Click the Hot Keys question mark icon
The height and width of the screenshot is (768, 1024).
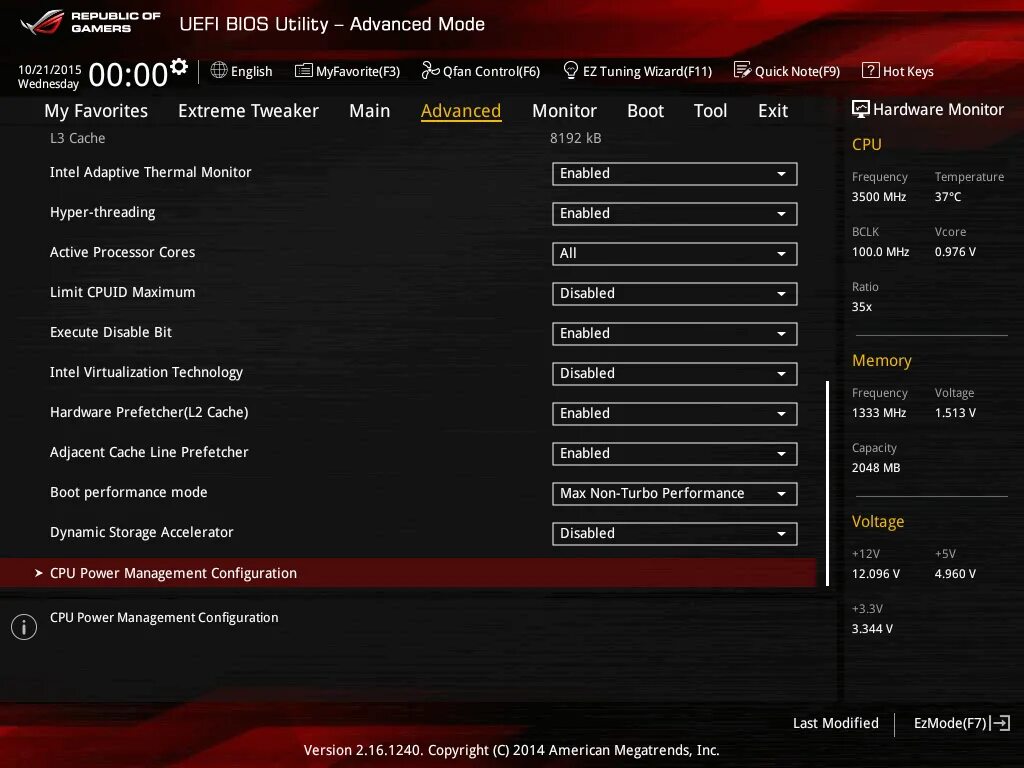point(871,70)
